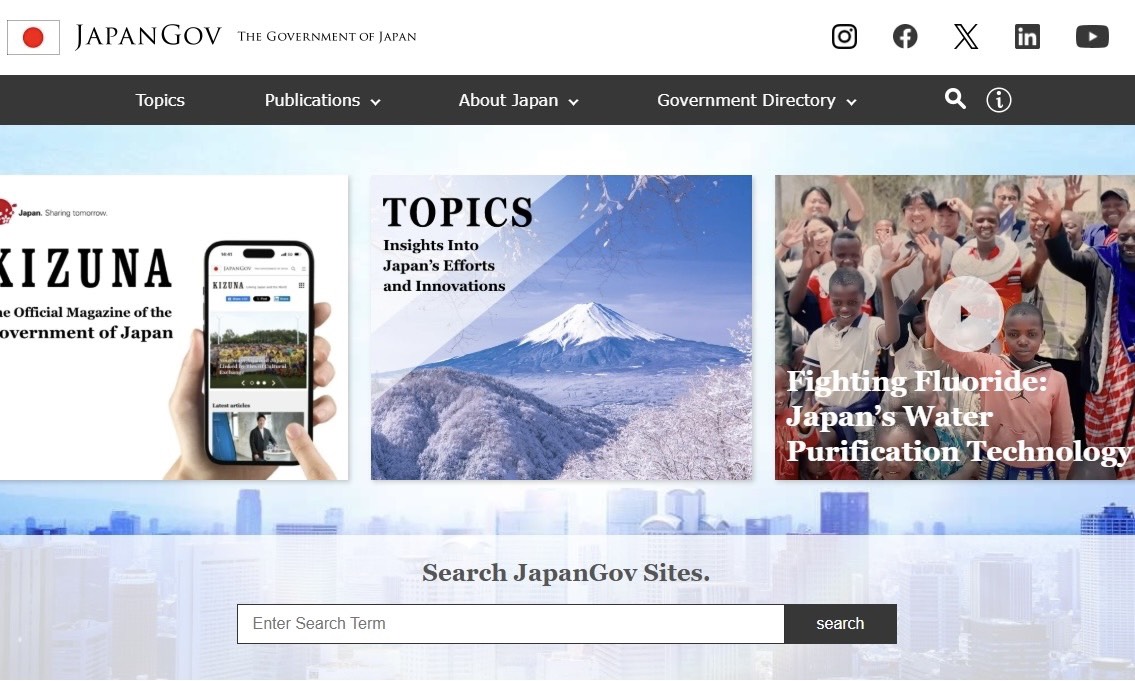Viewport: 1135px width, 681px height.
Task: Click the magnifying glass search icon
Action: (955, 99)
